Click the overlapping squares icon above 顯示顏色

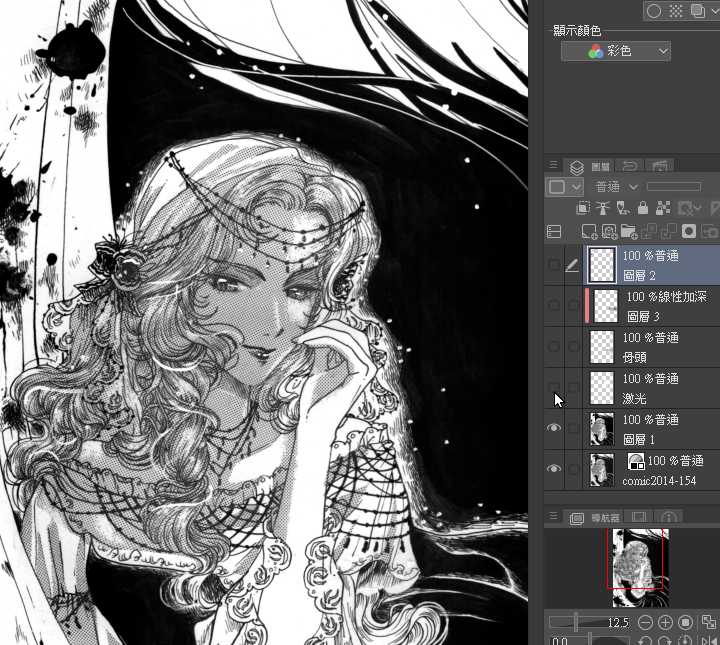698,11
